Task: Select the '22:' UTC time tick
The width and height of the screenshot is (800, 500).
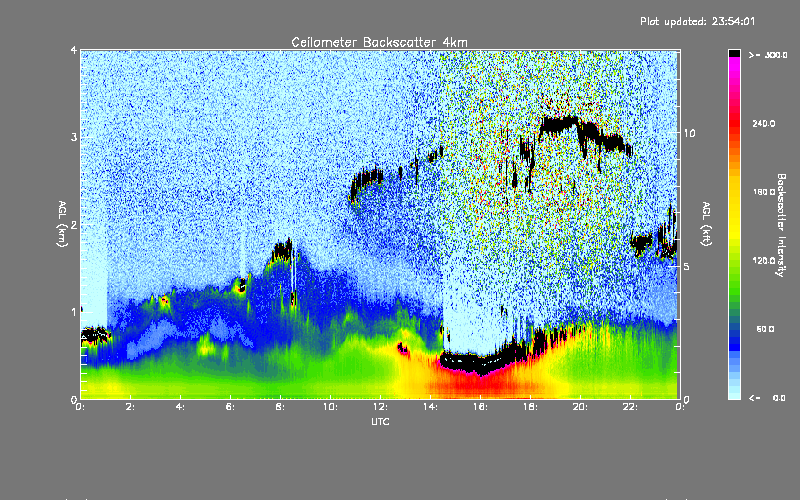Action: click(x=630, y=407)
